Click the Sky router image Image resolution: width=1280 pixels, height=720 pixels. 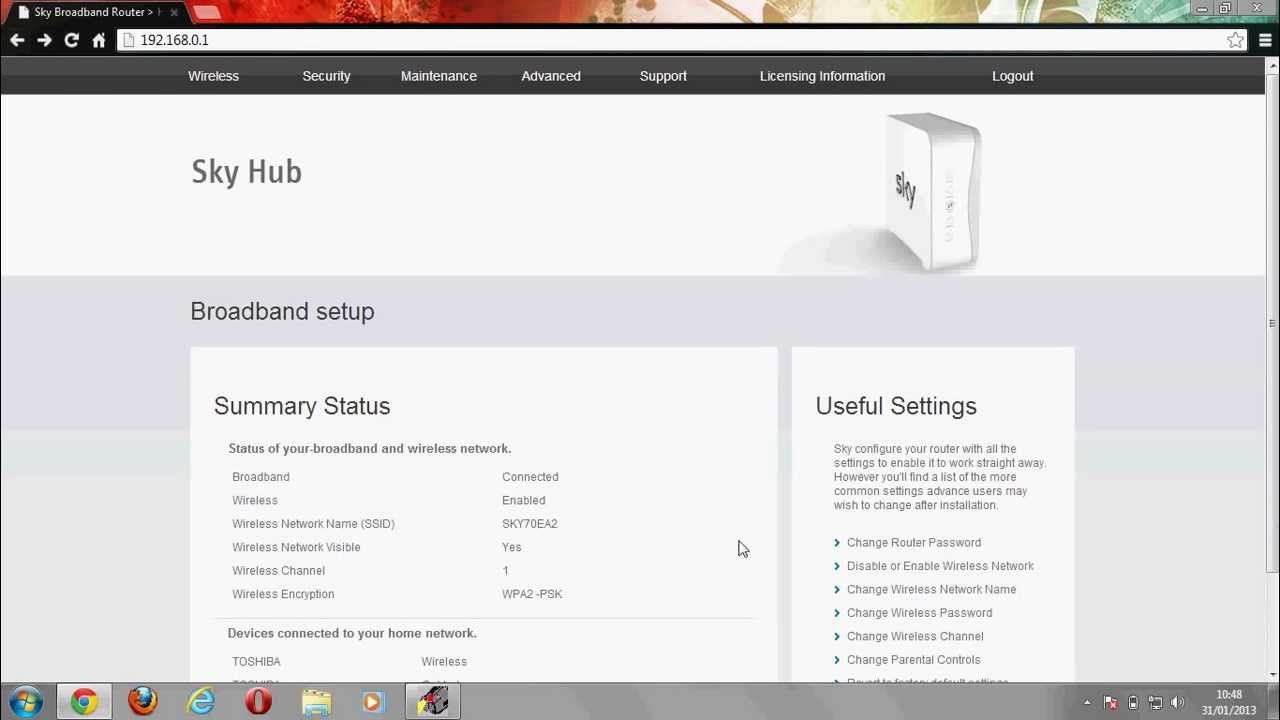coord(932,191)
